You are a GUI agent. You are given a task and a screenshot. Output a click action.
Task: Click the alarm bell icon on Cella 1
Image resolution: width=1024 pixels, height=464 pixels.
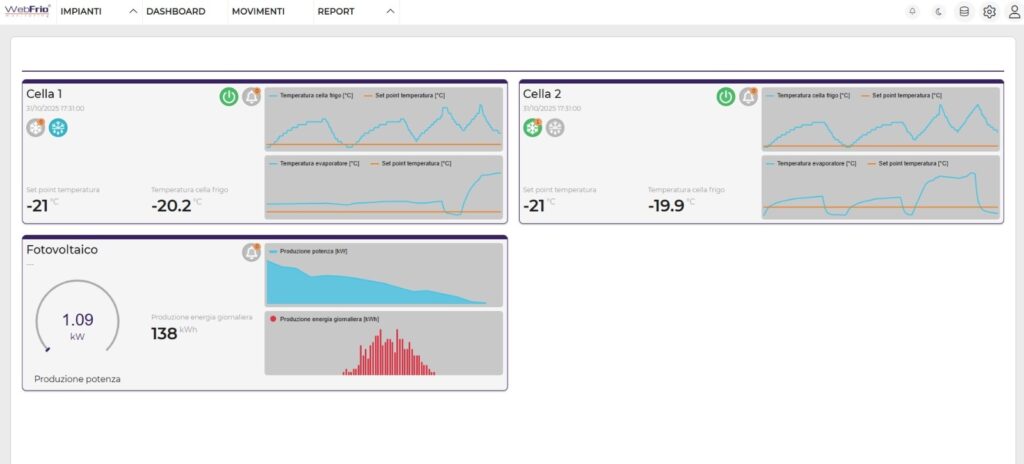(x=252, y=97)
